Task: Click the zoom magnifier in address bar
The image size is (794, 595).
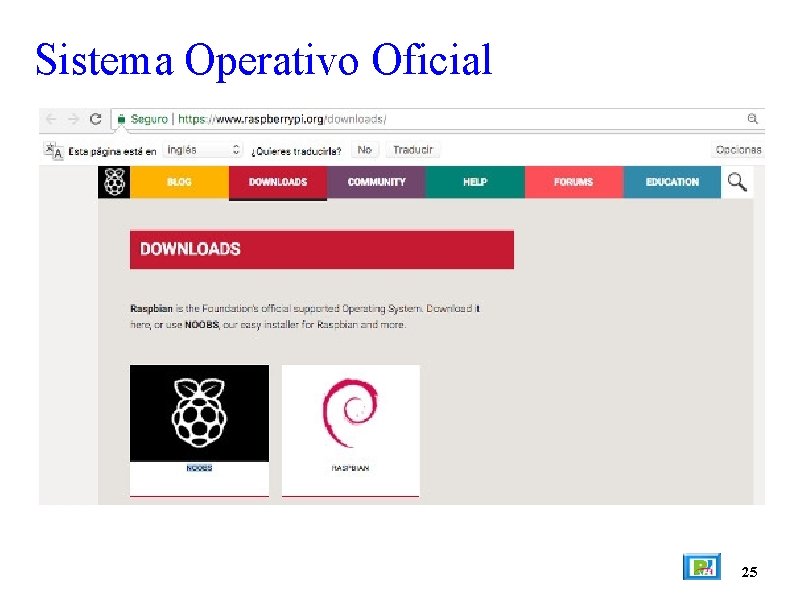Action: [752, 118]
